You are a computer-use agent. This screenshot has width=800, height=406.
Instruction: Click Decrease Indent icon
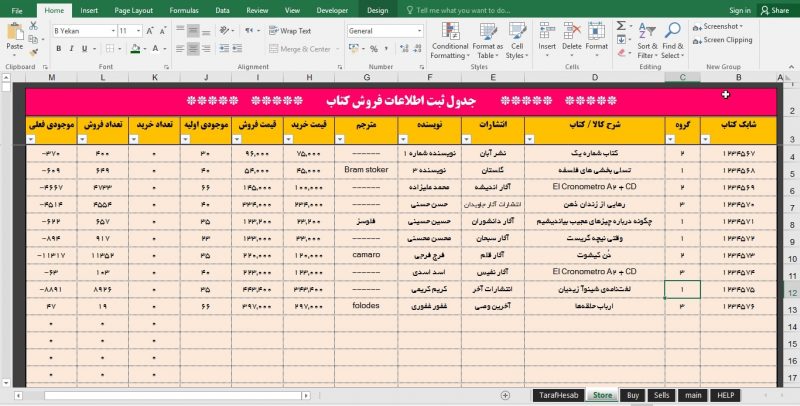(224, 48)
